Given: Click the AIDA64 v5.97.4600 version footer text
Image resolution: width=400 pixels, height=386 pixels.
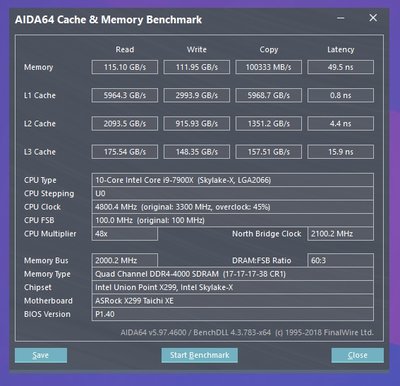Looking at the screenshot, I should 247,333.
